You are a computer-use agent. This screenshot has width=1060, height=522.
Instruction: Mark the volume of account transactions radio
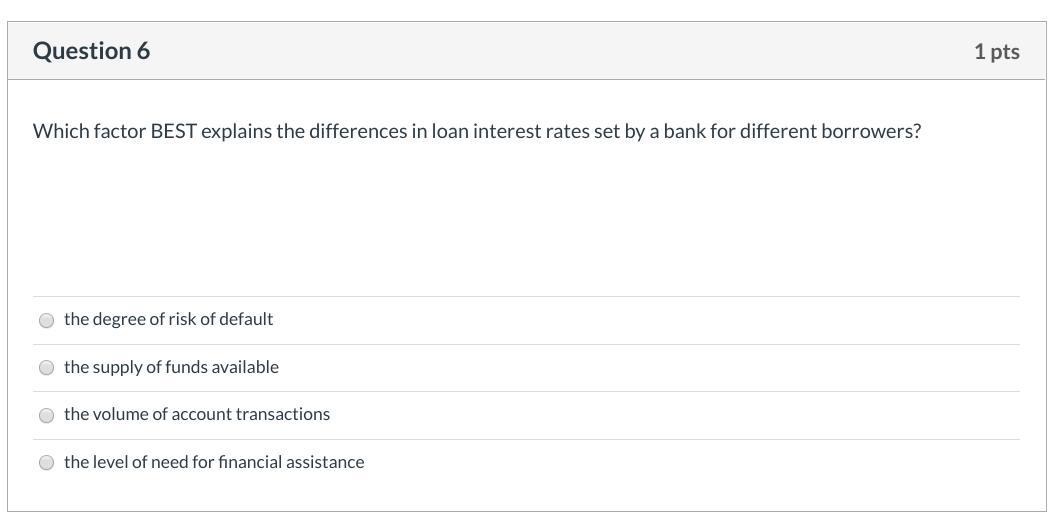46,415
